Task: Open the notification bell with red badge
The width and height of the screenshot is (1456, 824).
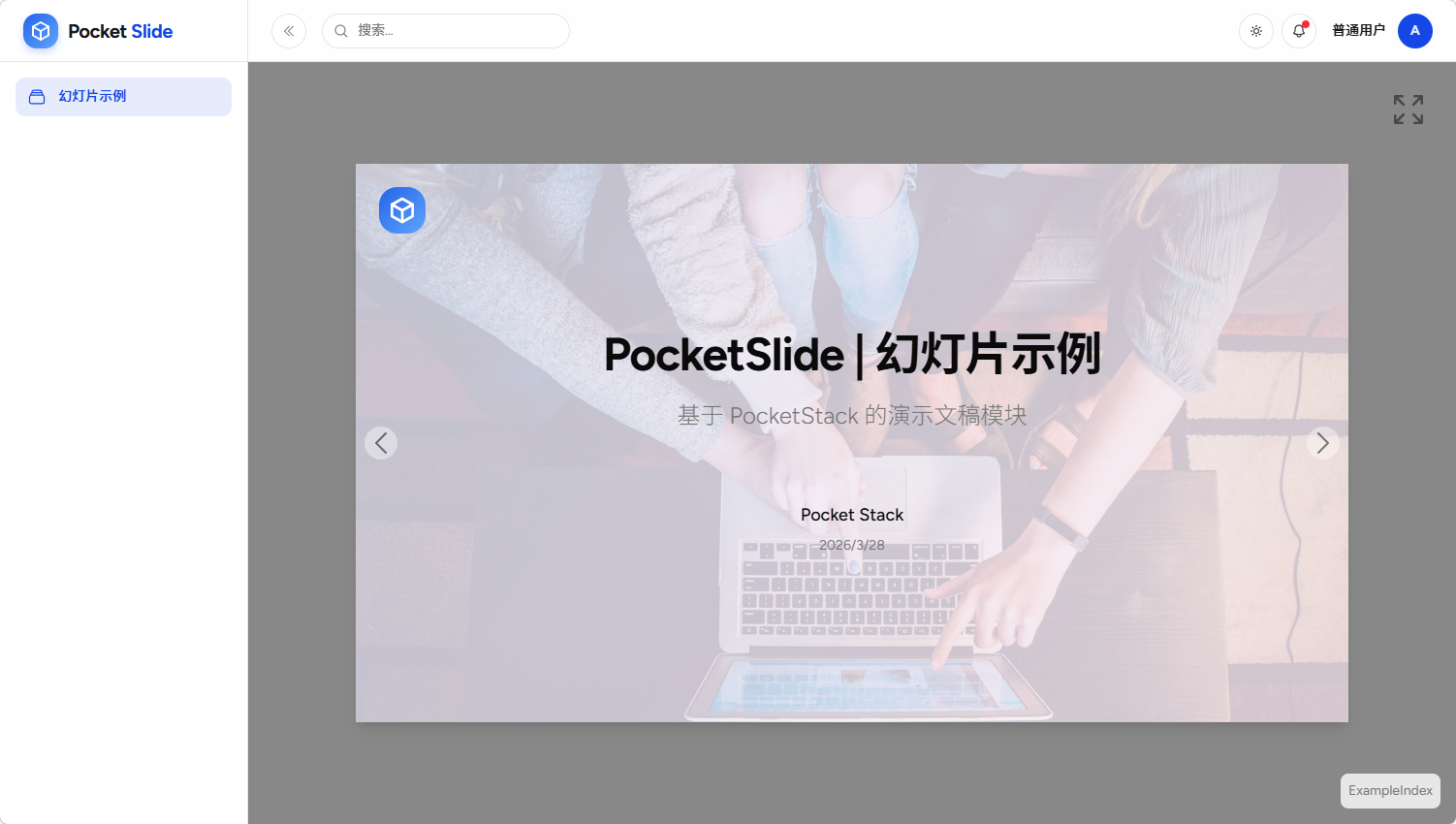Action: click(1299, 30)
